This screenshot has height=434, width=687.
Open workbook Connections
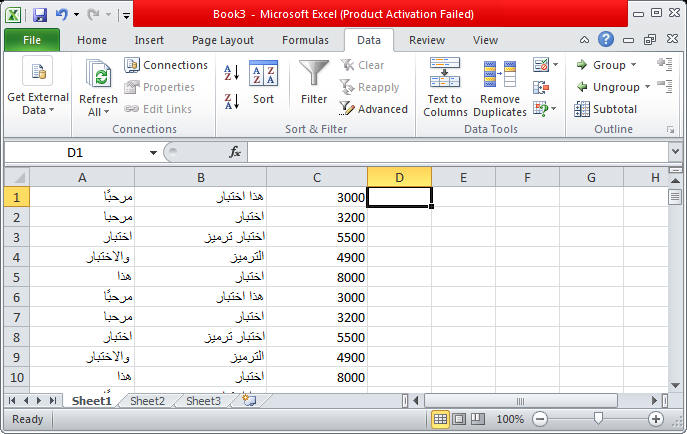166,65
